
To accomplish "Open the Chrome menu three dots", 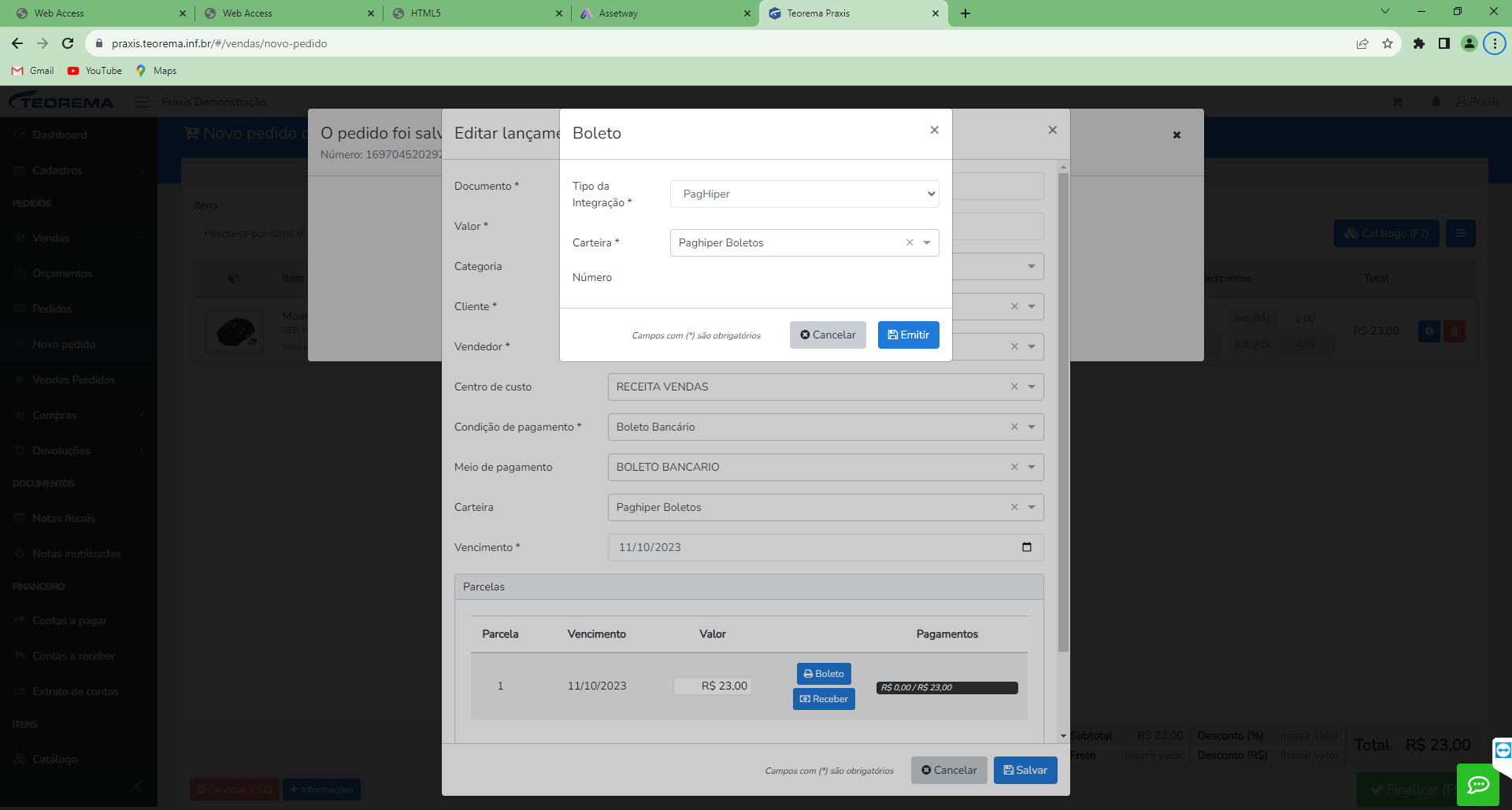I will (x=1495, y=43).
